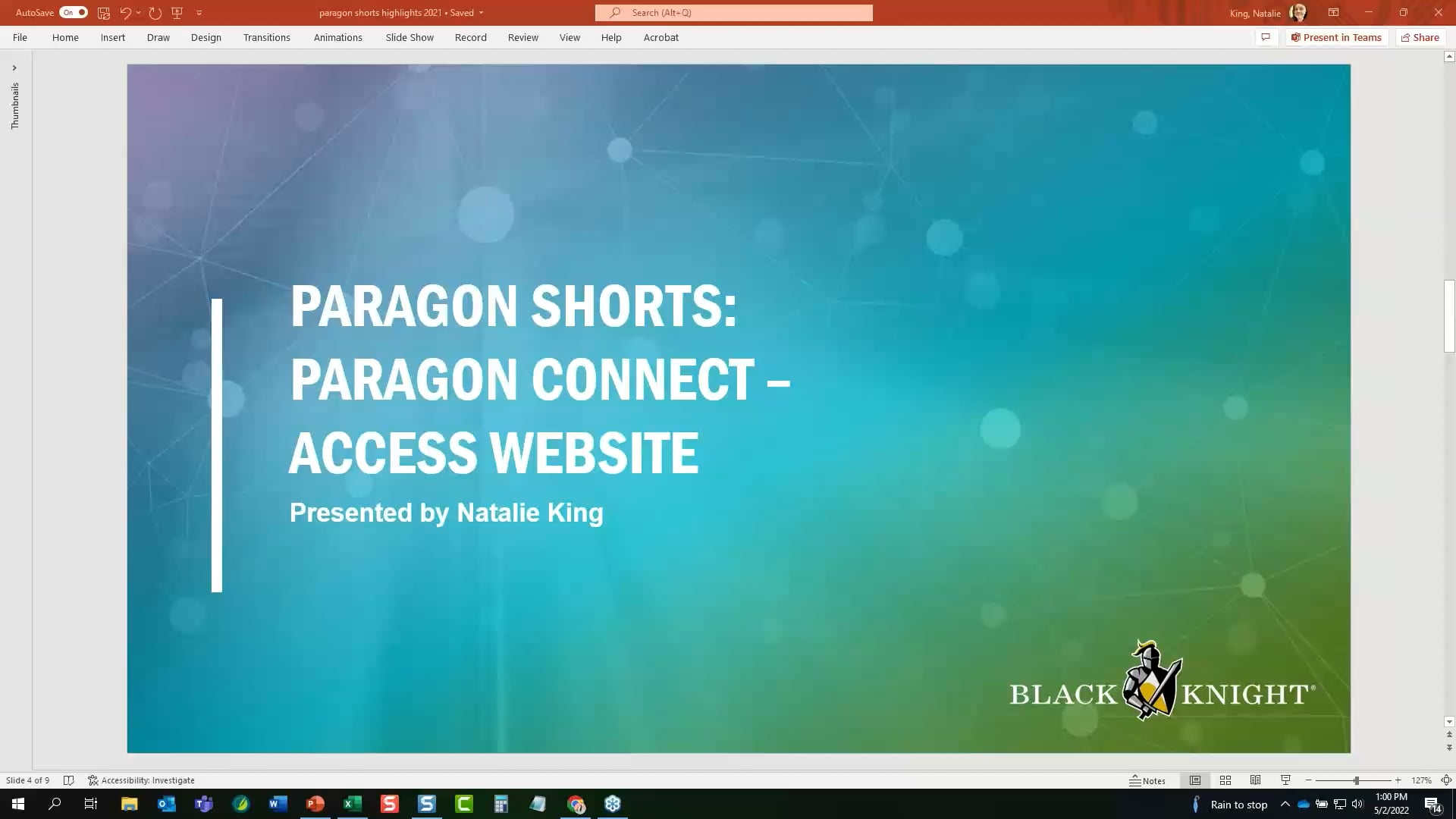Open the Record tab
The image size is (1456, 819).
pos(471,37)
